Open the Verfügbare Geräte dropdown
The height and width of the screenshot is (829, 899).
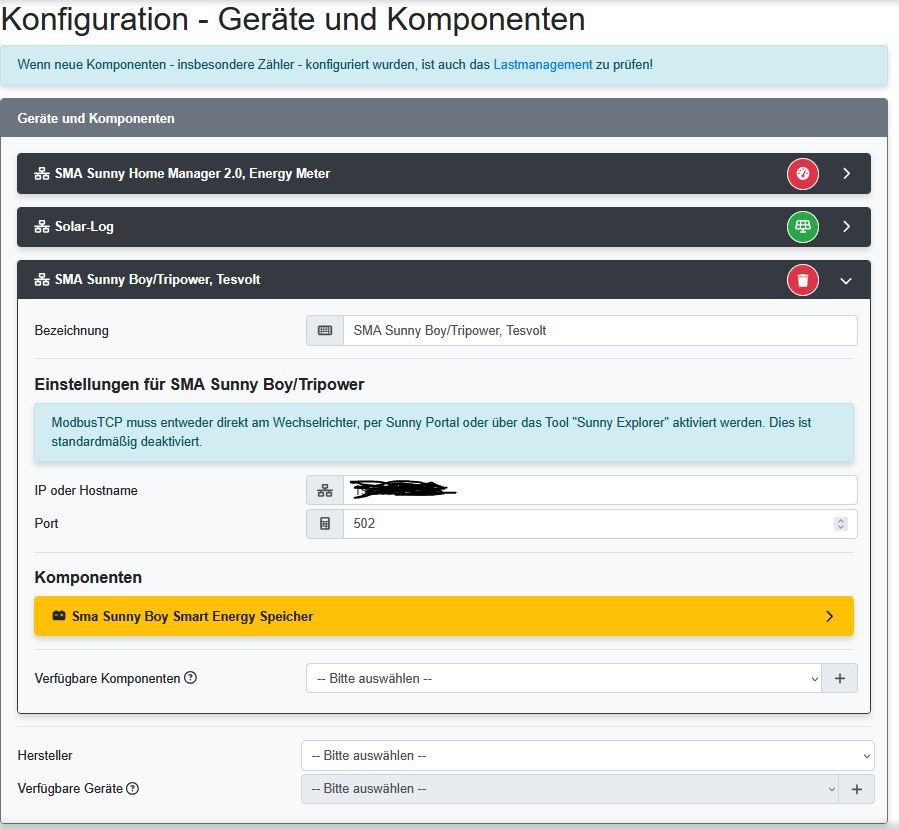569,788
